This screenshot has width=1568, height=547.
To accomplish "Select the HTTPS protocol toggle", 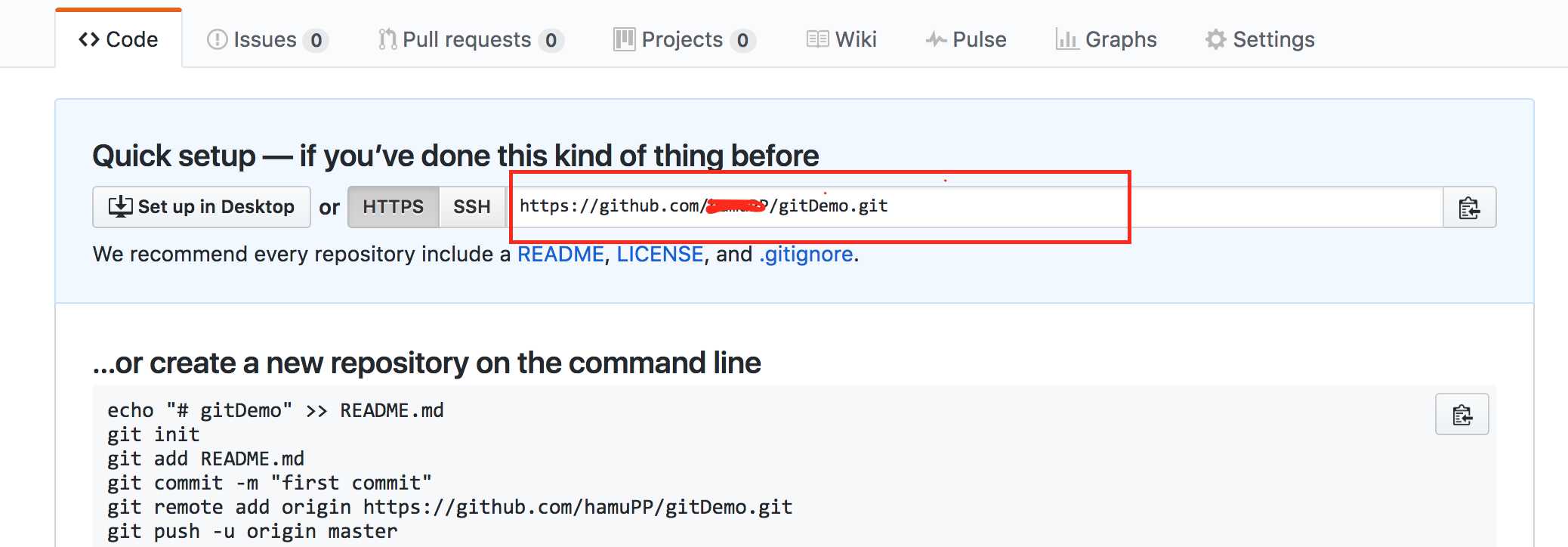I will coord(393,207).
